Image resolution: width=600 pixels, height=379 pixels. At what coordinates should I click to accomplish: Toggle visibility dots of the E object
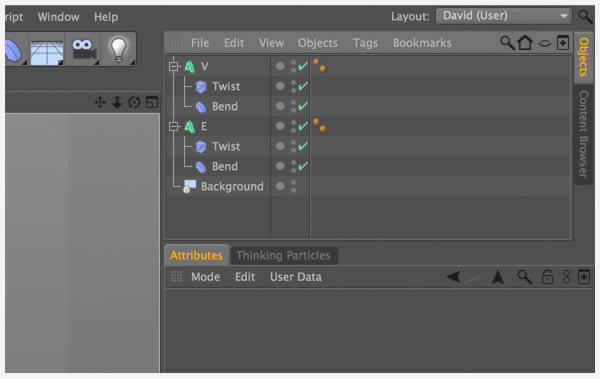(293, 126)
